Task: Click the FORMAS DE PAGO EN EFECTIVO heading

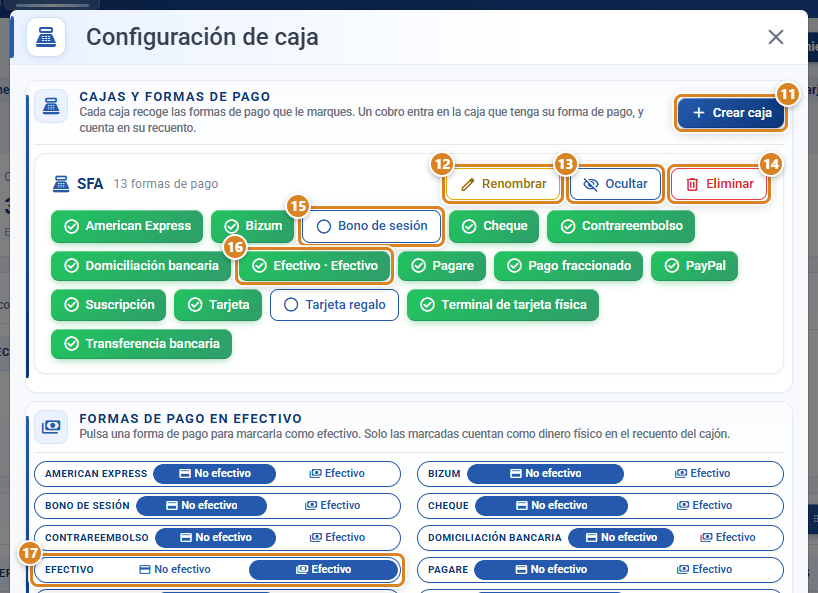Action: click(x=191, y=418)
